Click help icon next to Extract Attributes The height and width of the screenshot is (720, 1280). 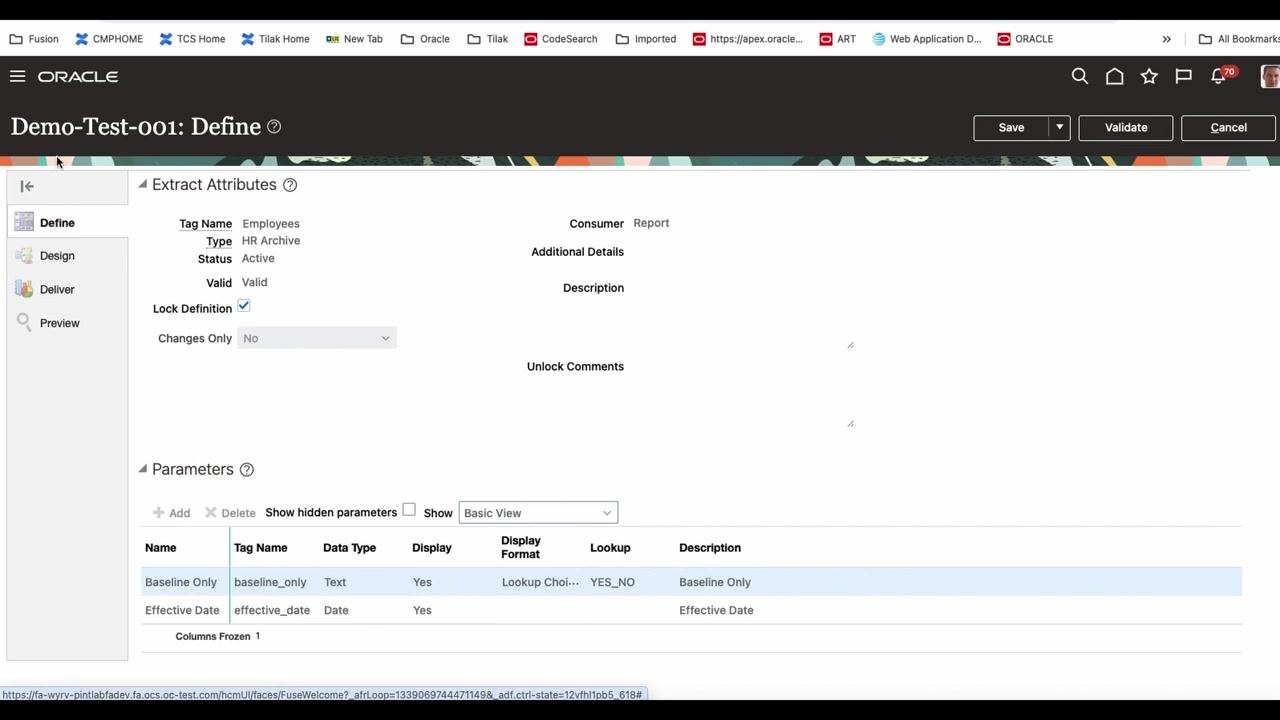tap(290, 185)
